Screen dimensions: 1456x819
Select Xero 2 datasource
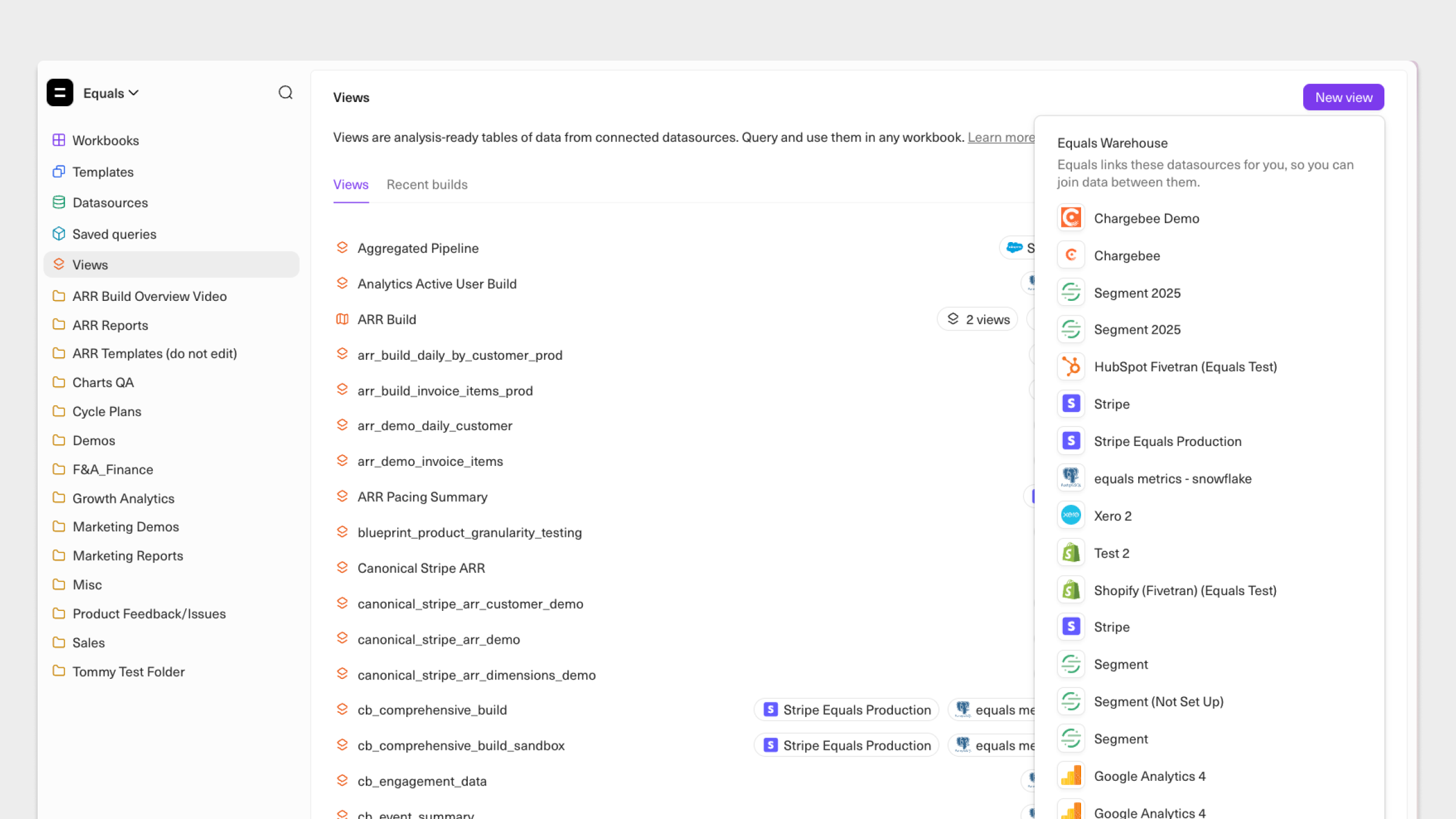click(x=1112, y=516)
